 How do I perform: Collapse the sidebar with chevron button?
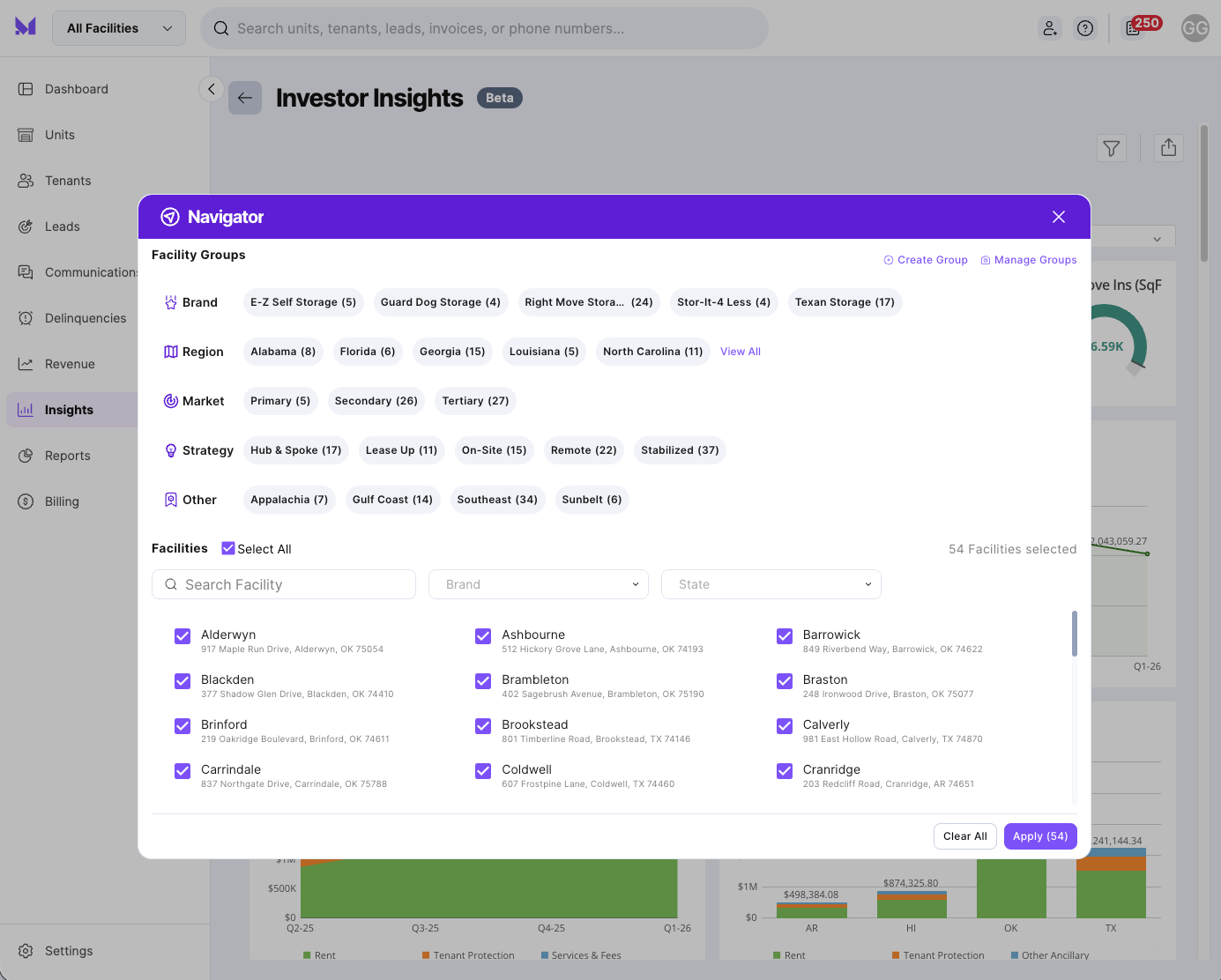(212, 89)
